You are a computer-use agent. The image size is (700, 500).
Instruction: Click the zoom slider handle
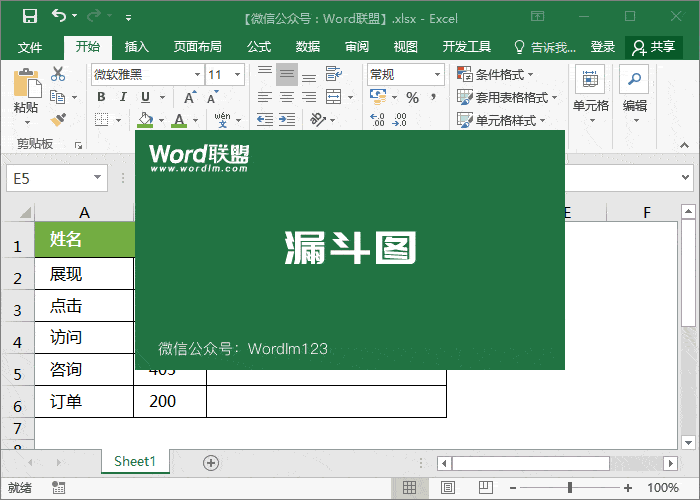(x=570, y=488)
